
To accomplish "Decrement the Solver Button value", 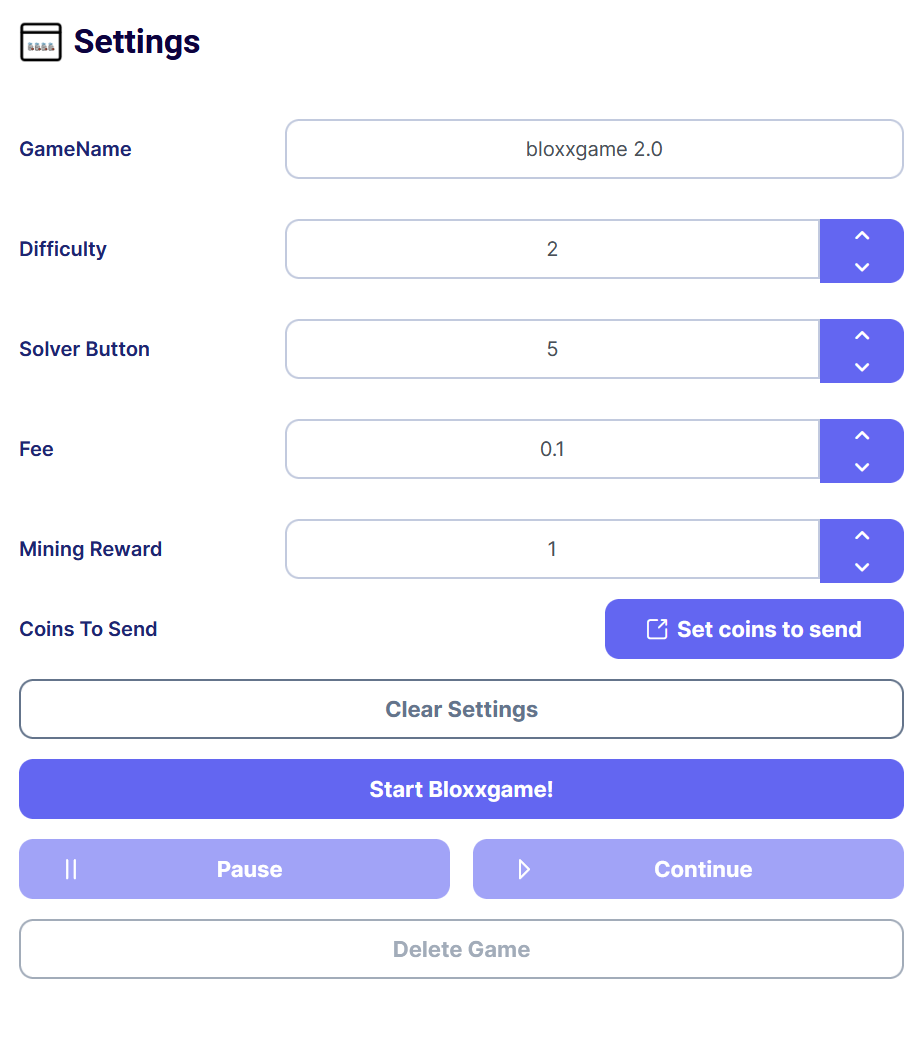I will click(x=861, y=367).
